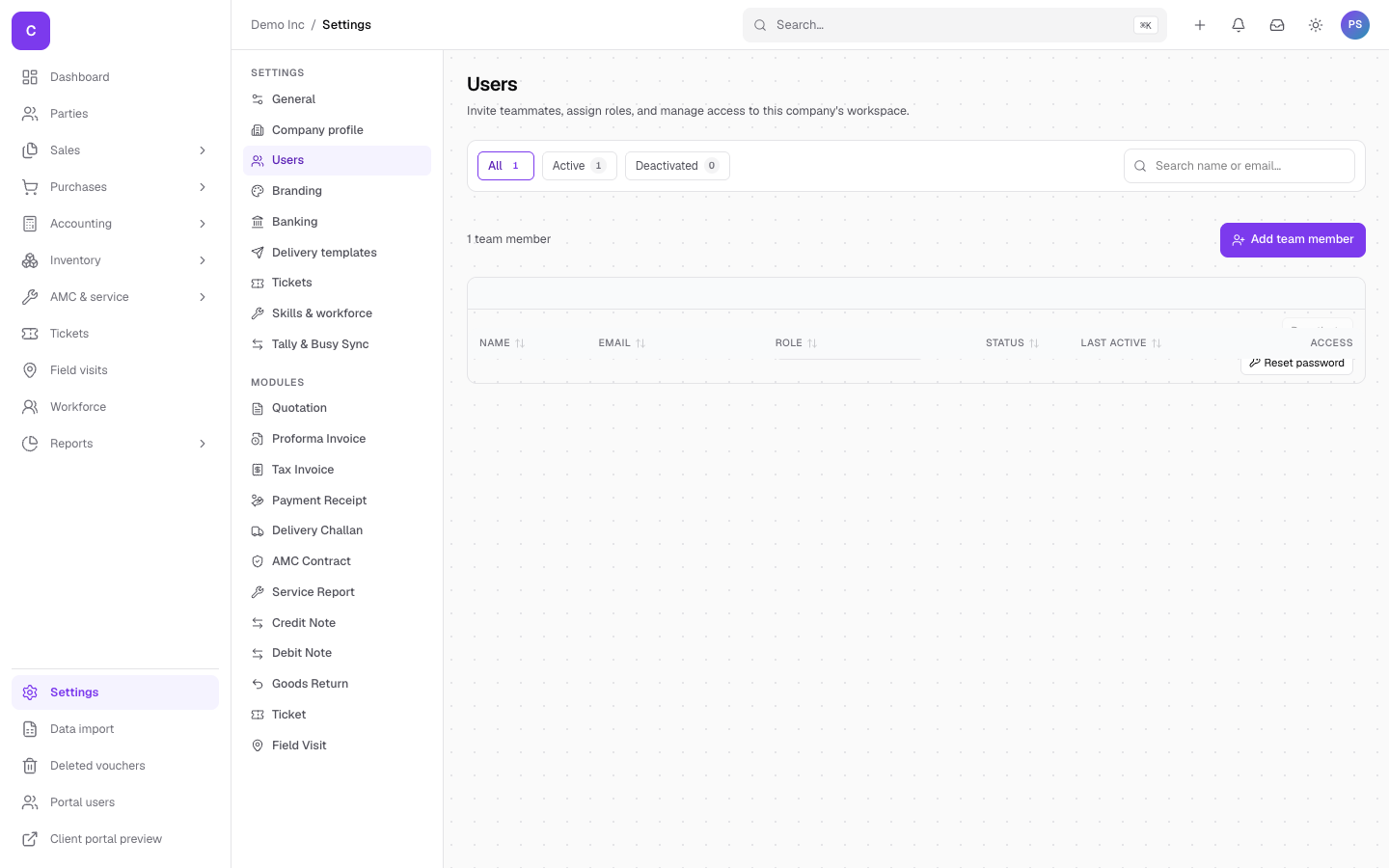The width and height of the screenshot is (1389, 868).
Task: Open Payment Receipt module settings
Action: [x=337, y=501]
